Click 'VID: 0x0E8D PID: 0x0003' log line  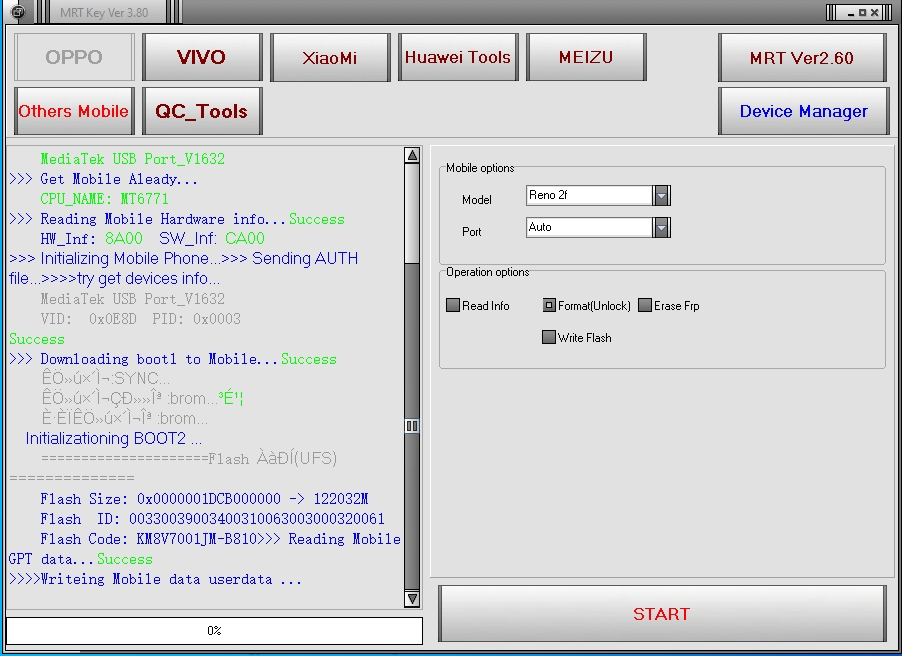tap(140, 319)
